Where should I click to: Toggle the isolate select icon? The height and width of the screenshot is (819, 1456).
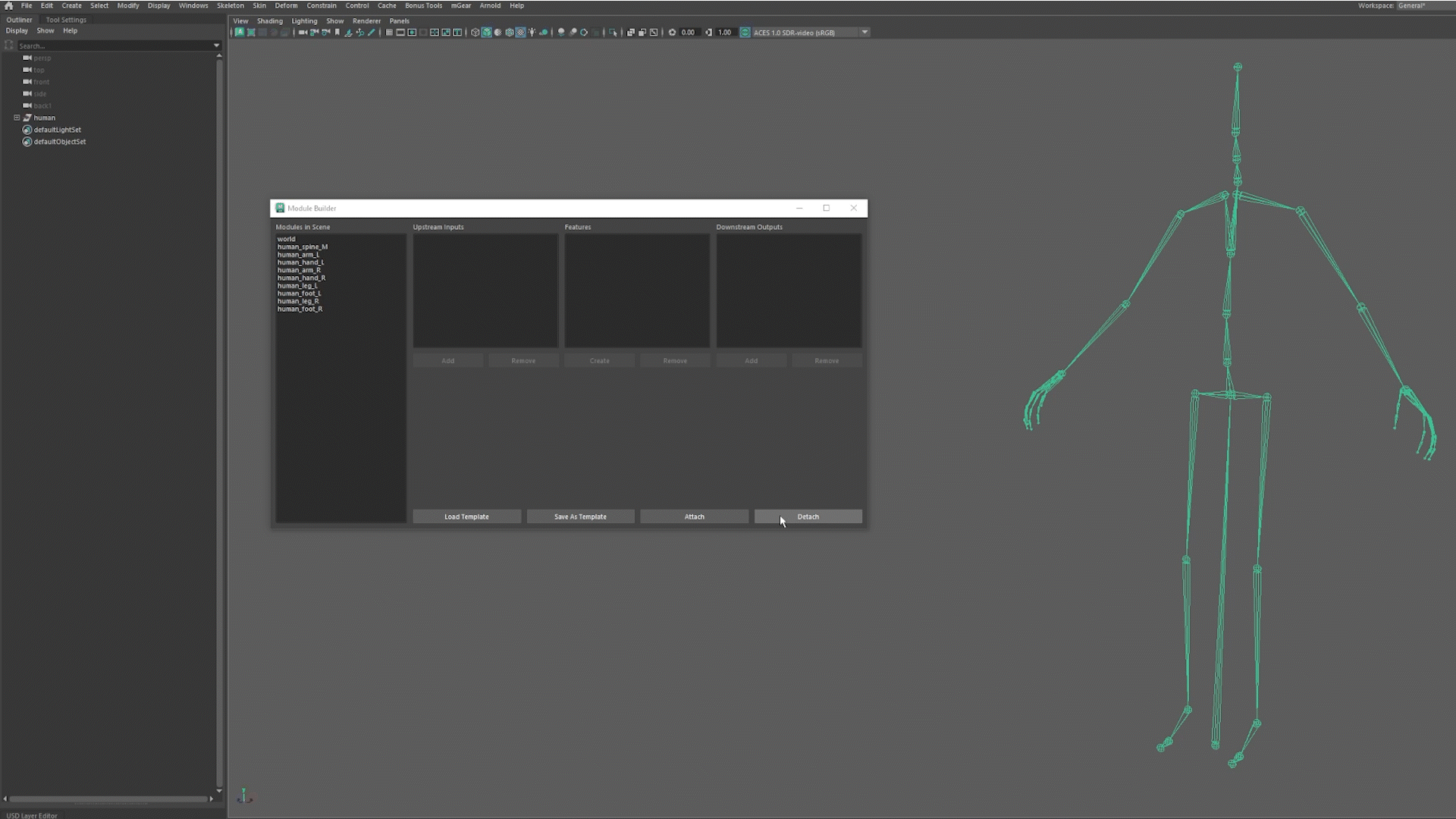pyautogui.click(x=613, y=33)
